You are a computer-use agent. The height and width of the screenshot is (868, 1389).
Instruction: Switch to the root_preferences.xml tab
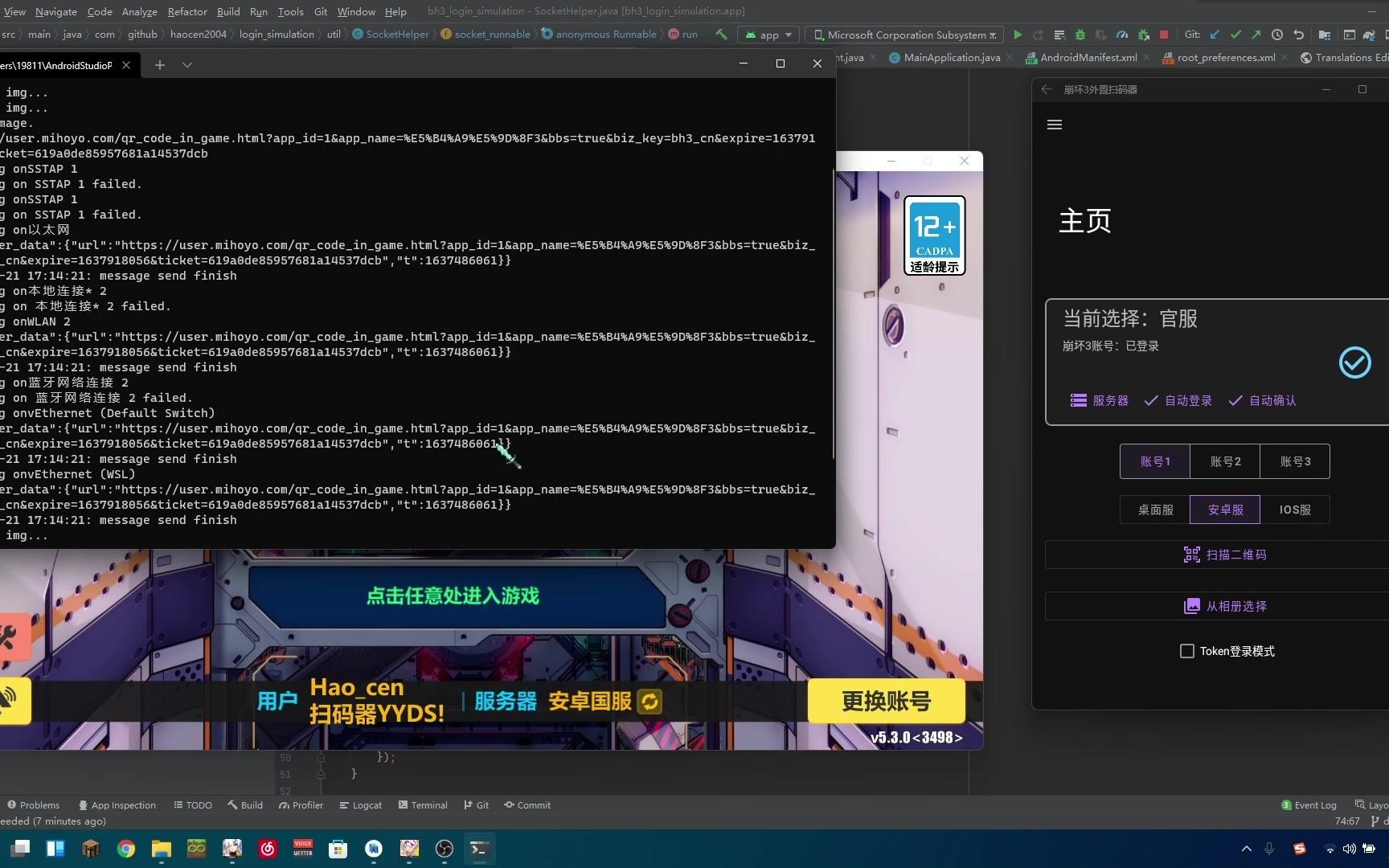[x=1219, y=57]
